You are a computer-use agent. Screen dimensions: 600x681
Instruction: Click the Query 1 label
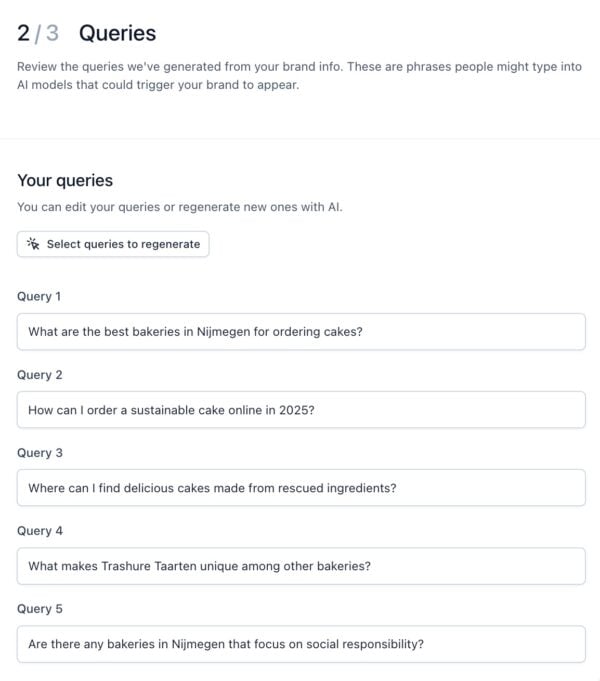point(40,297)
